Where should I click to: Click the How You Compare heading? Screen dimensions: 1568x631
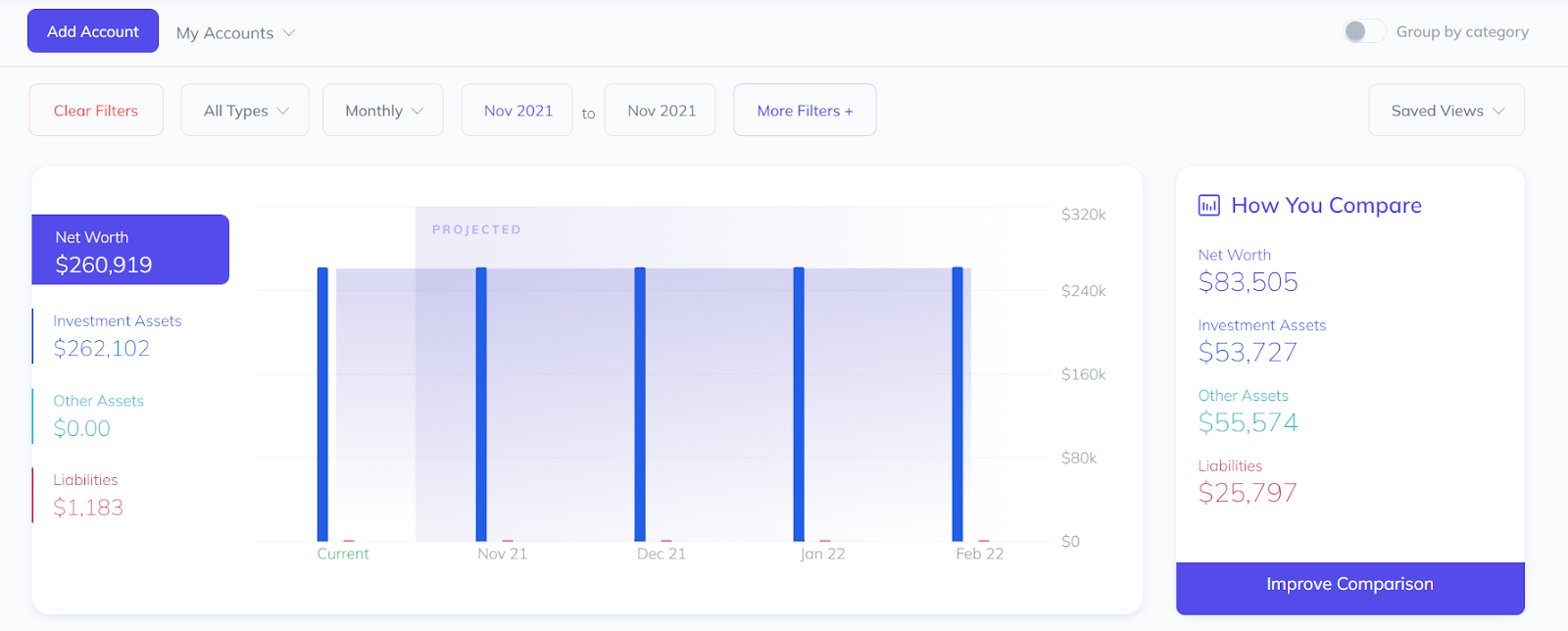(x=1326, y=205)
